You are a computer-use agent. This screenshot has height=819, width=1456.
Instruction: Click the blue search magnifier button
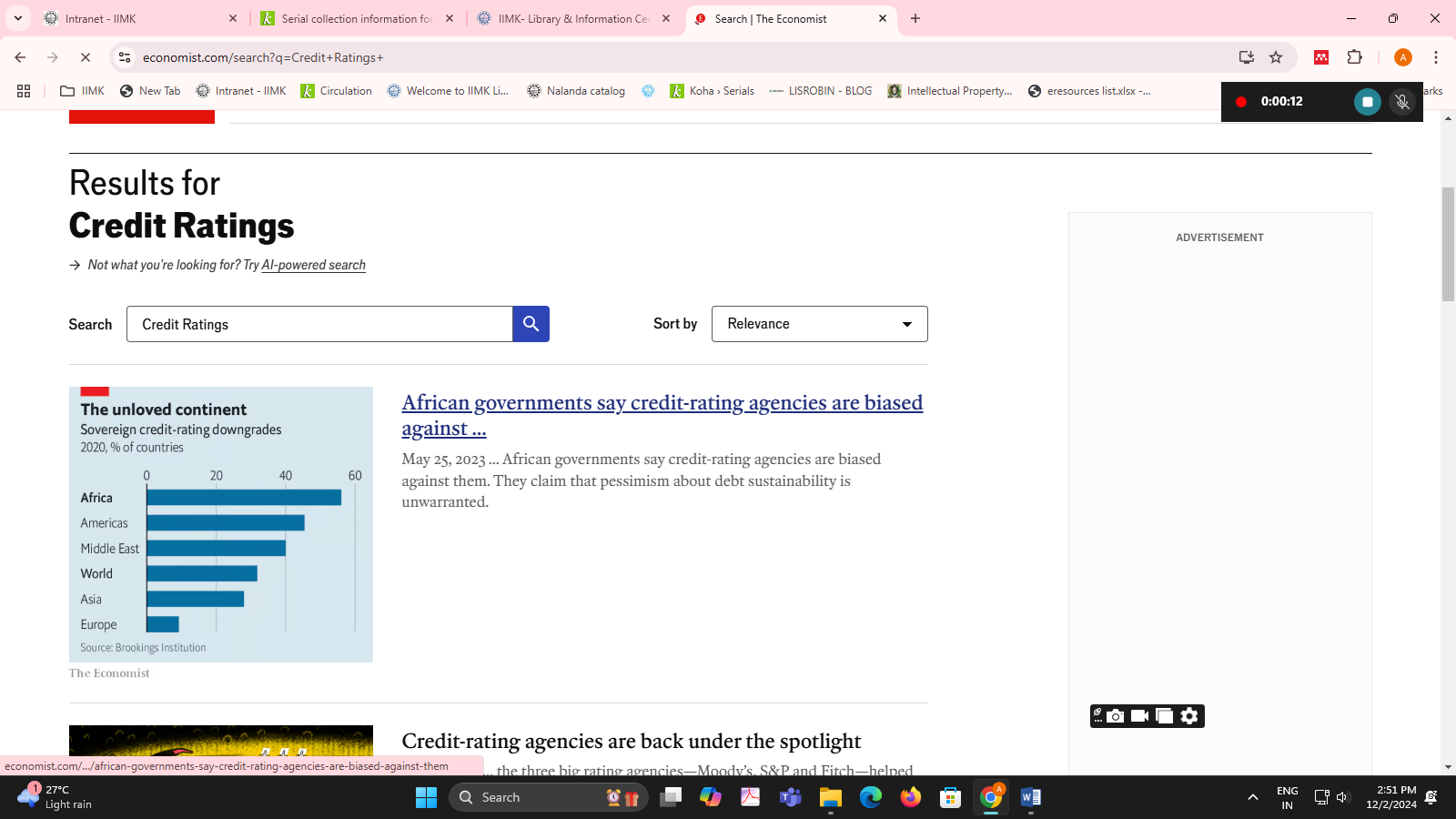coord(531,324)
